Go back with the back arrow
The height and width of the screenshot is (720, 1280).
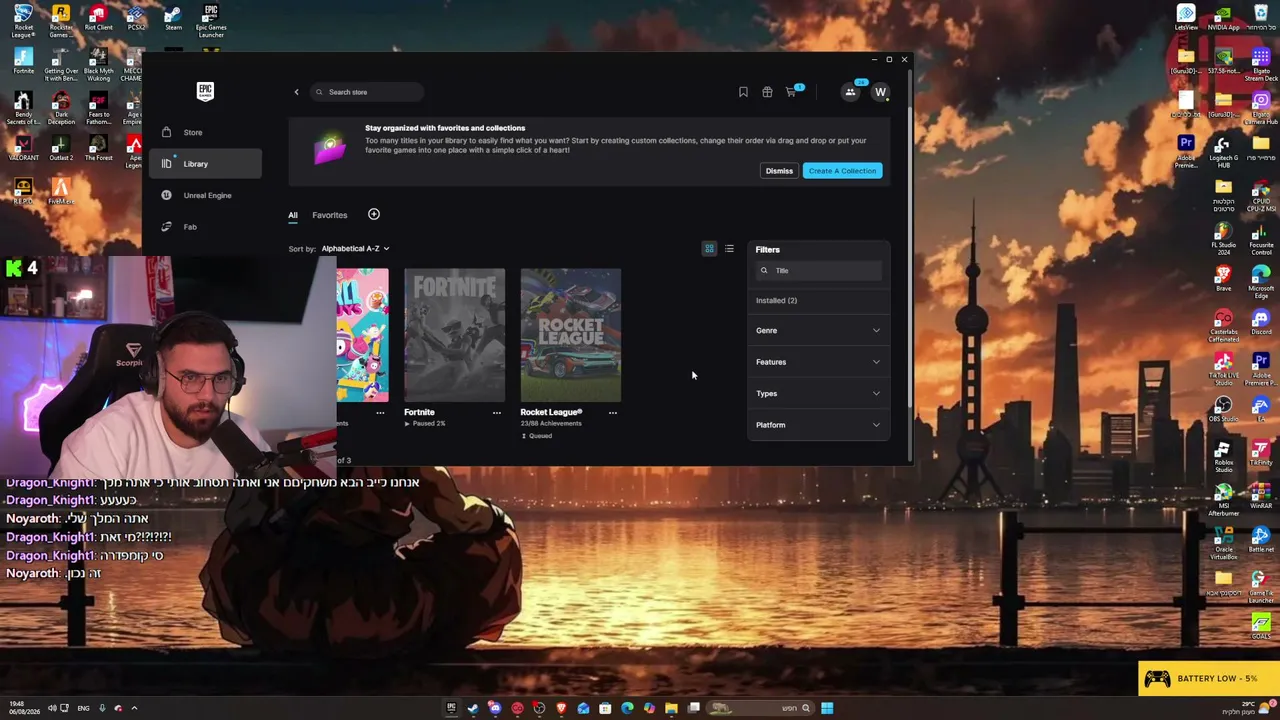(296, 92)
